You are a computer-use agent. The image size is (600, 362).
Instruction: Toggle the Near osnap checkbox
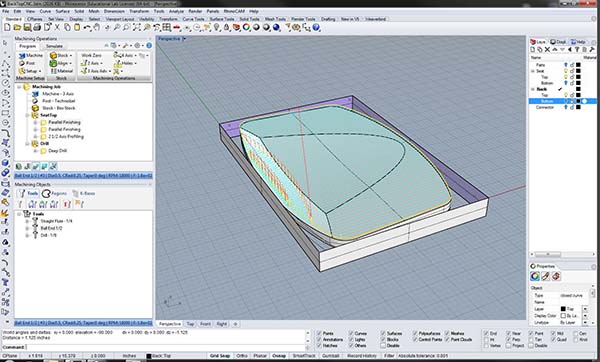509,333
